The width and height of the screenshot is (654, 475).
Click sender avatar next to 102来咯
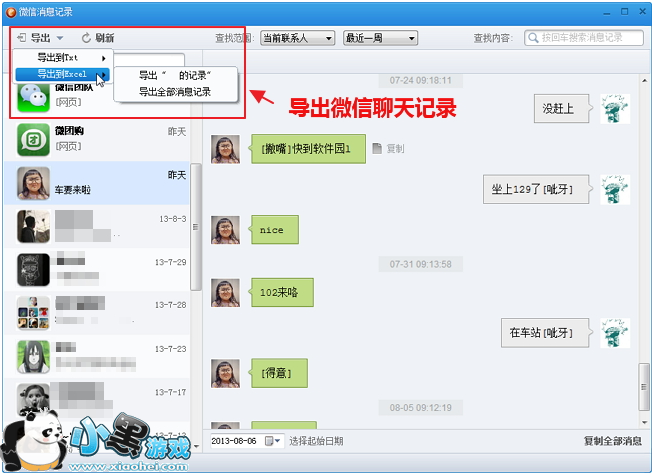point(225,293)
